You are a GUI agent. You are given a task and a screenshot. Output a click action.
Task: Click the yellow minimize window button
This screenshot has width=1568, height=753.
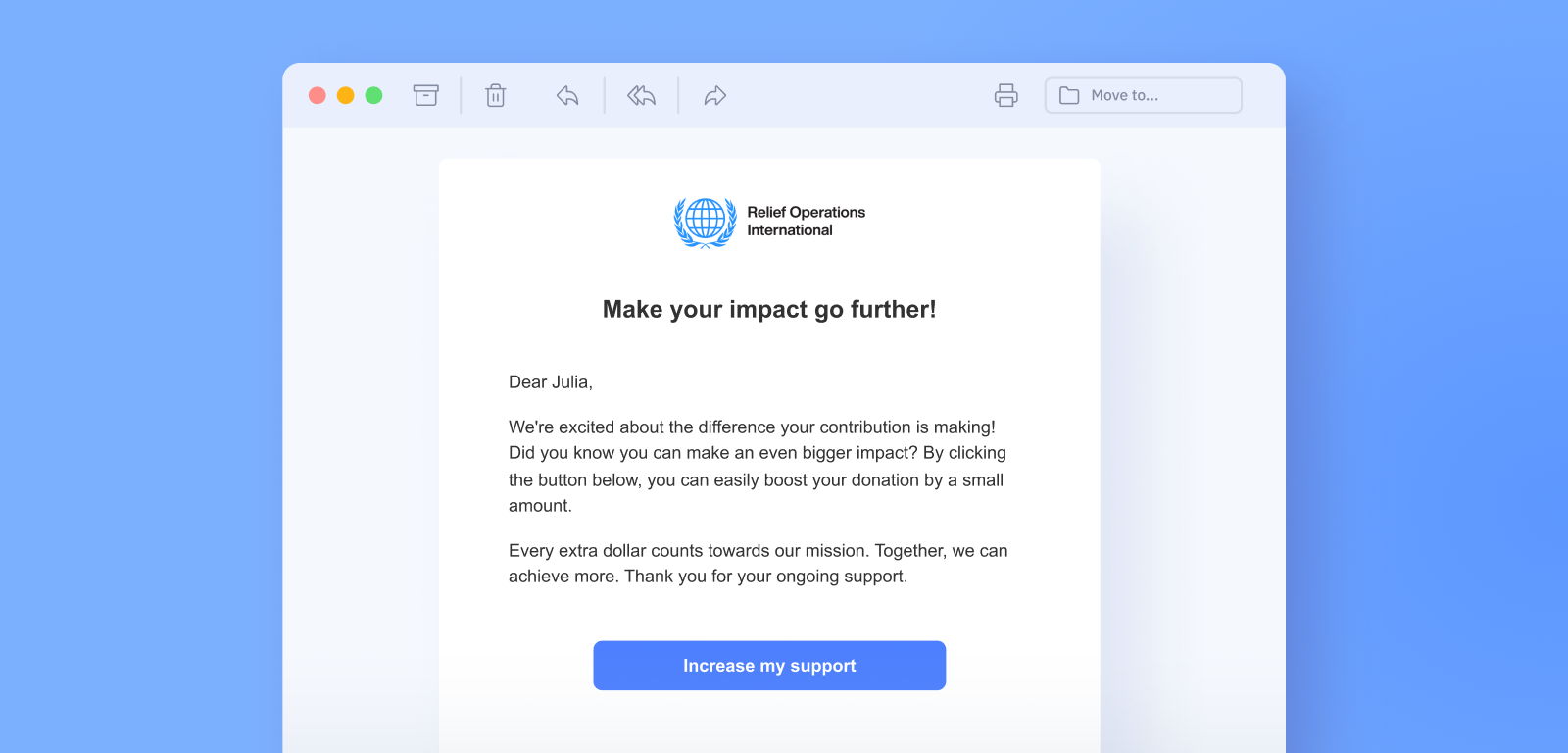tap(345, 95)
